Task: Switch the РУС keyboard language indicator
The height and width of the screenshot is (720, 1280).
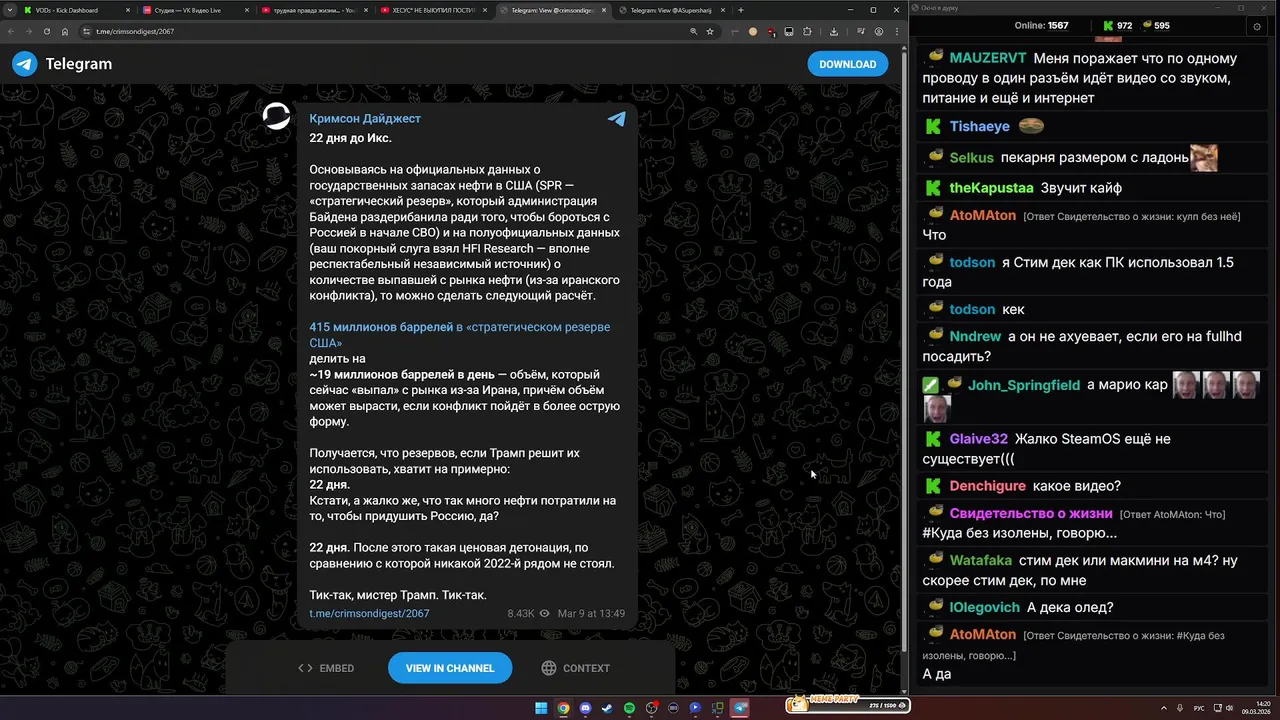Action: tap(1199, 708)
